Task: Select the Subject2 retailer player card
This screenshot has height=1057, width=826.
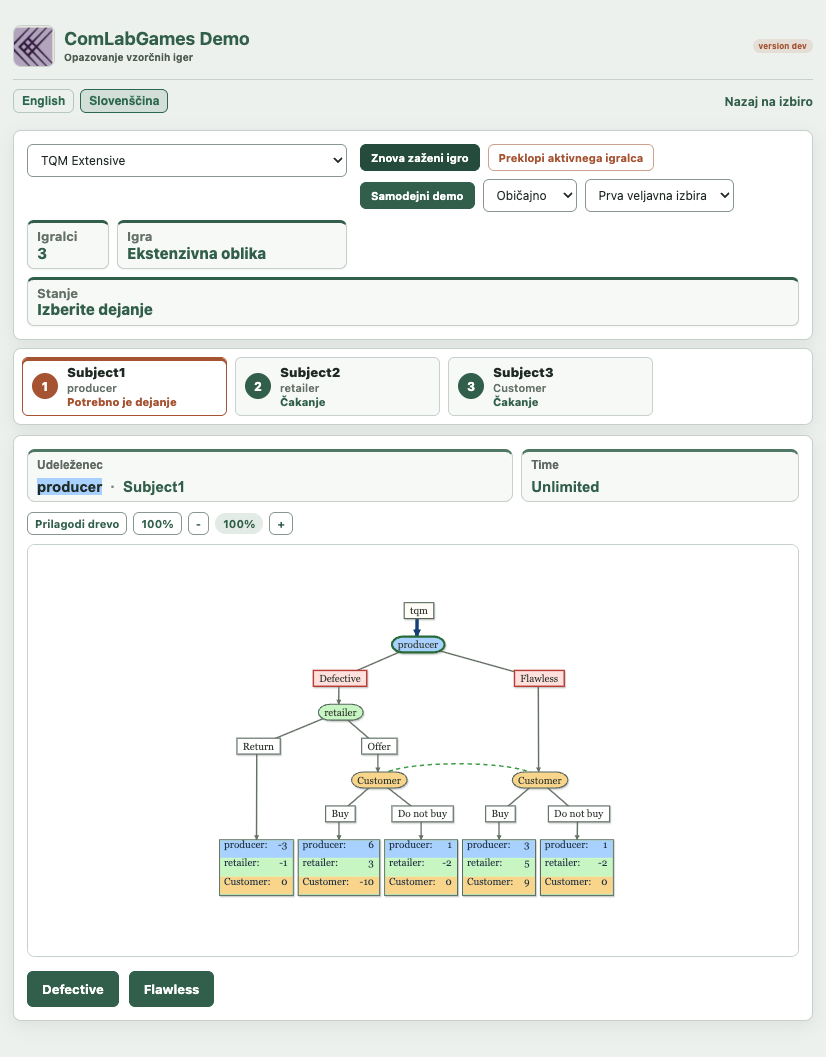Action: [x=337, y=387]
